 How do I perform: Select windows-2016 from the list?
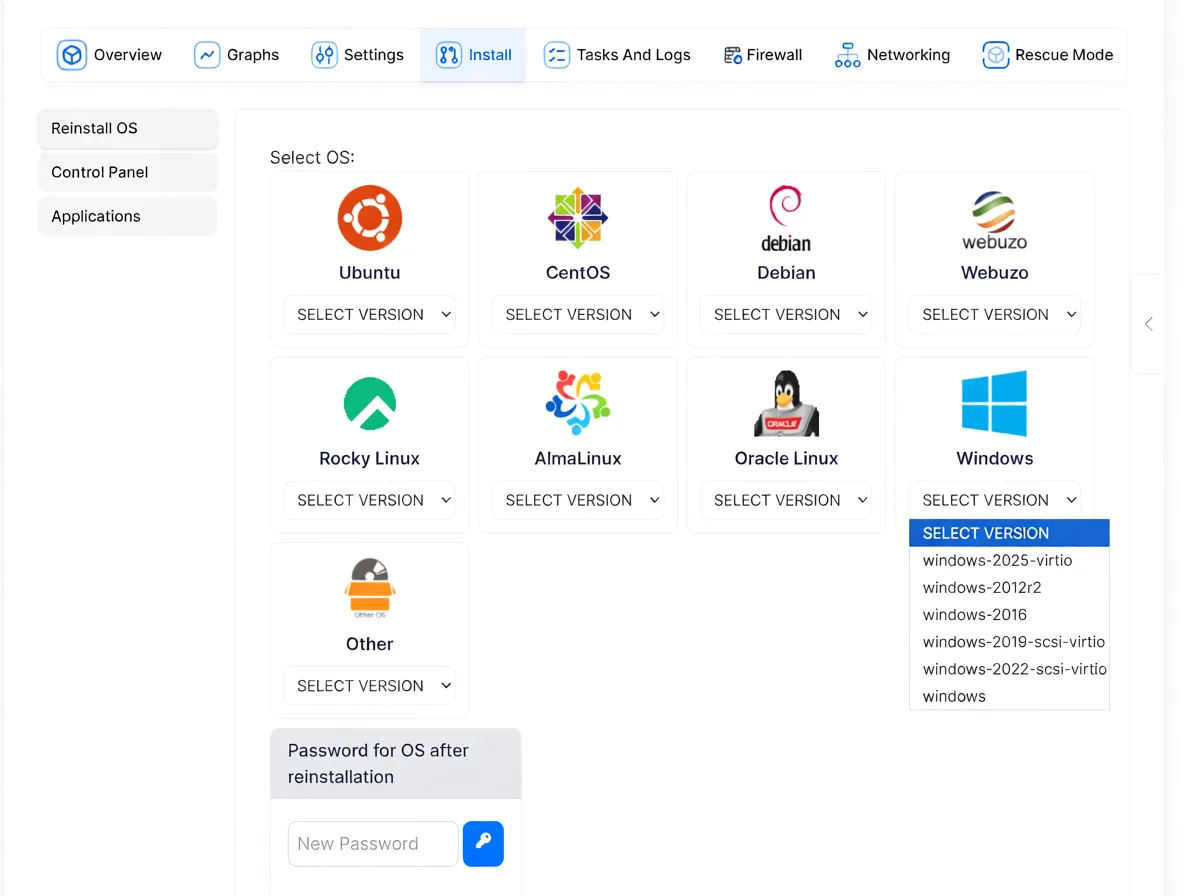[x=1009, y=614]
